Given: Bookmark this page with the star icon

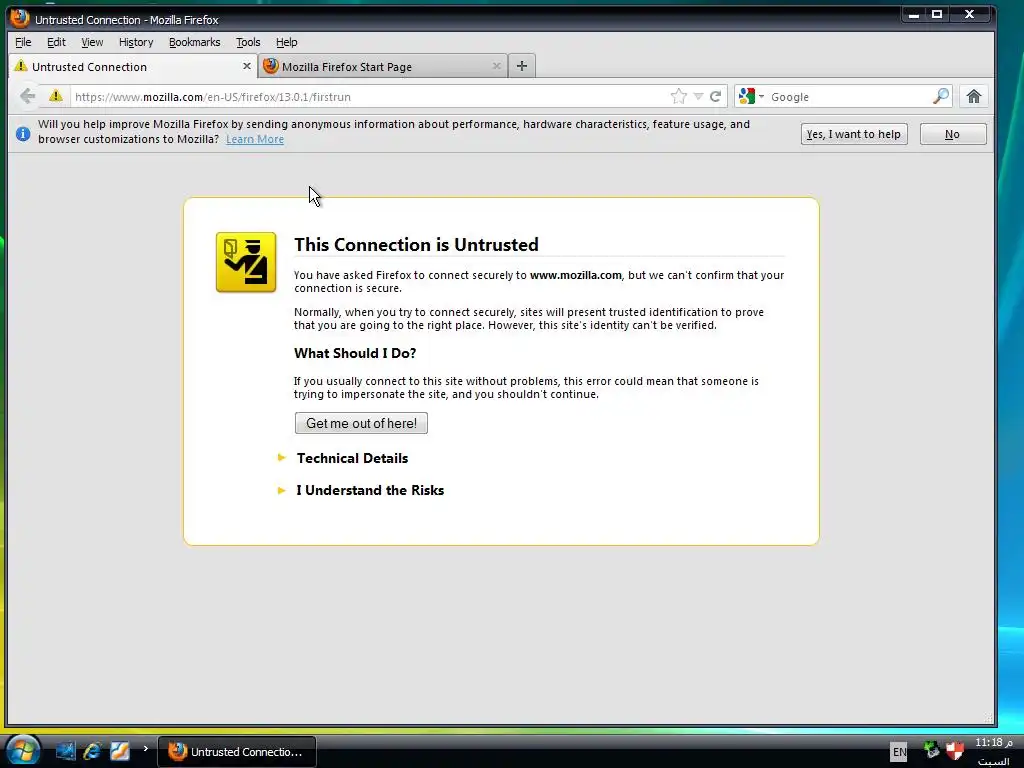Looking at the screenshot, I should (679, 97).
